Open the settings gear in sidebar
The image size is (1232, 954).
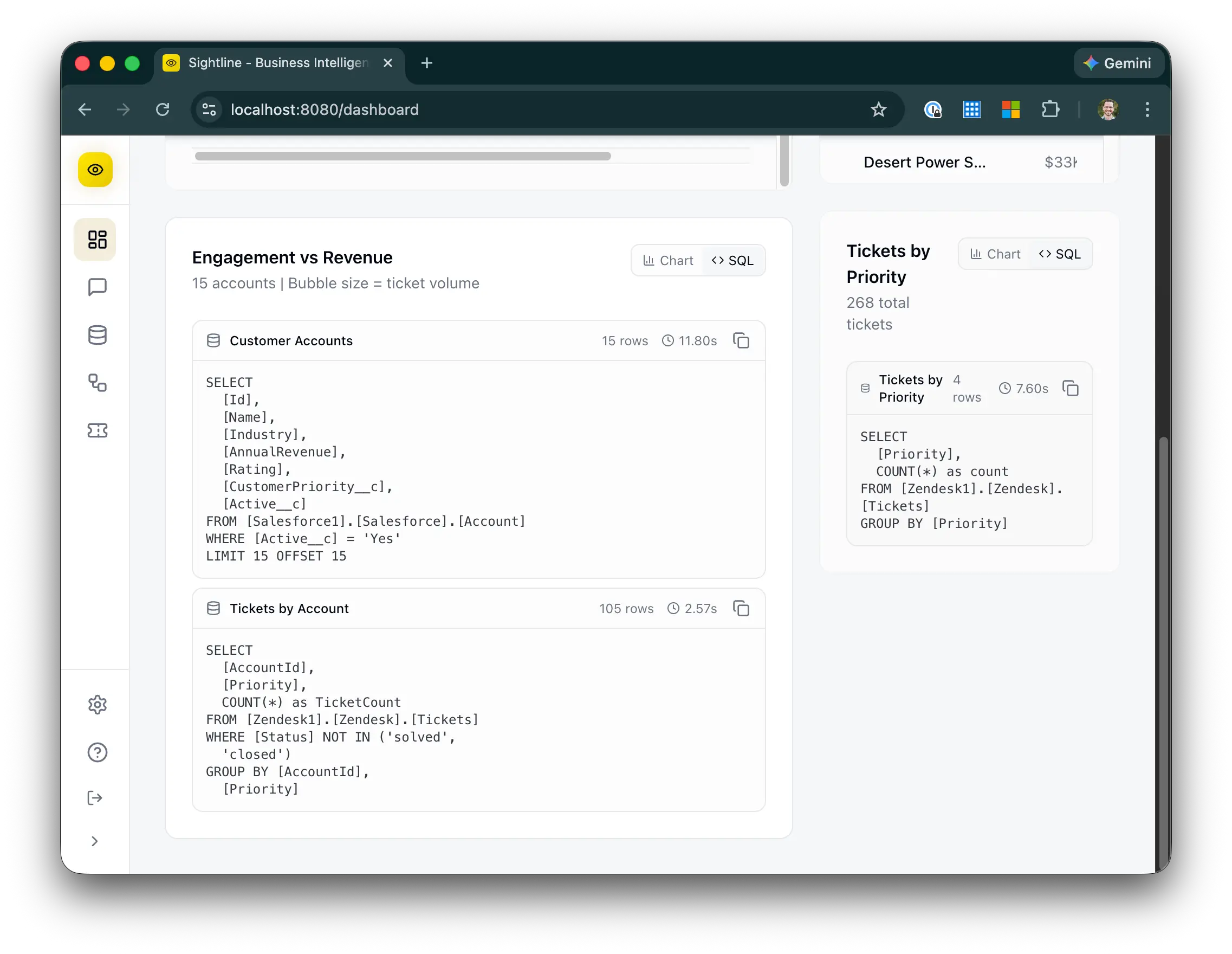point(97,705)
